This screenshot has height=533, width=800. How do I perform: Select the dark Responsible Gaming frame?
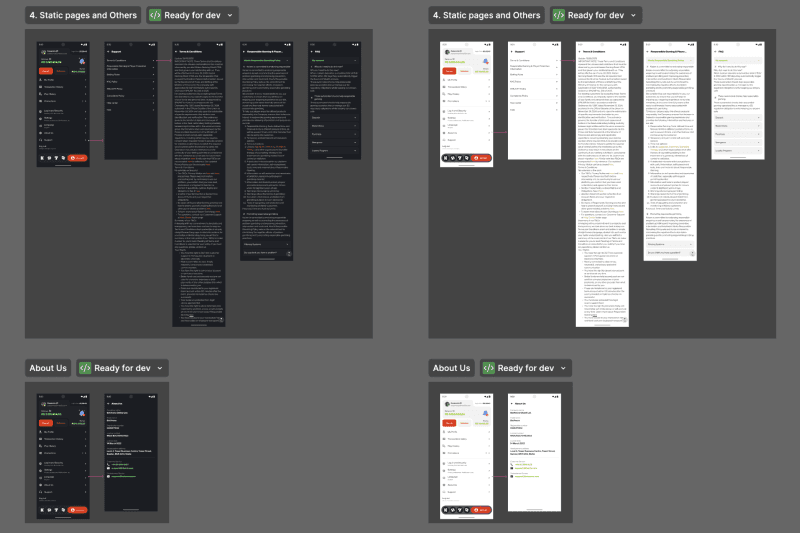[x=266, y=151]
